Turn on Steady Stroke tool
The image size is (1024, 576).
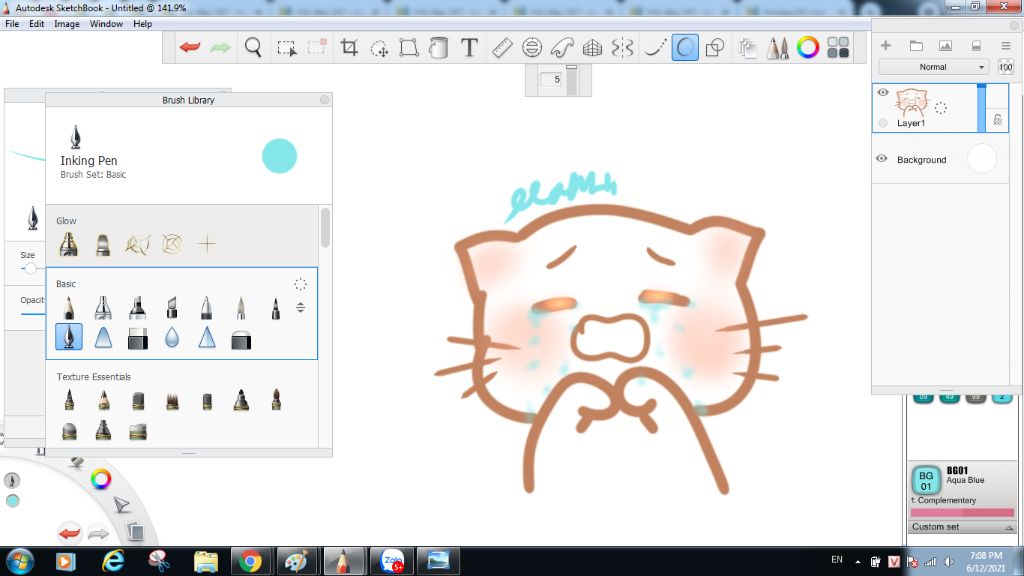coord(654,48)
